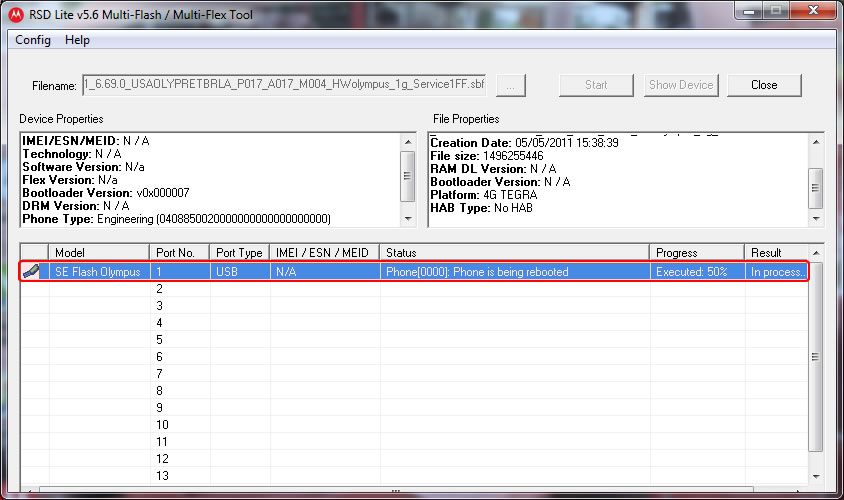Click device list vertical scrollbar thumb
Screen dimensions: 844x500
point(815,357)
